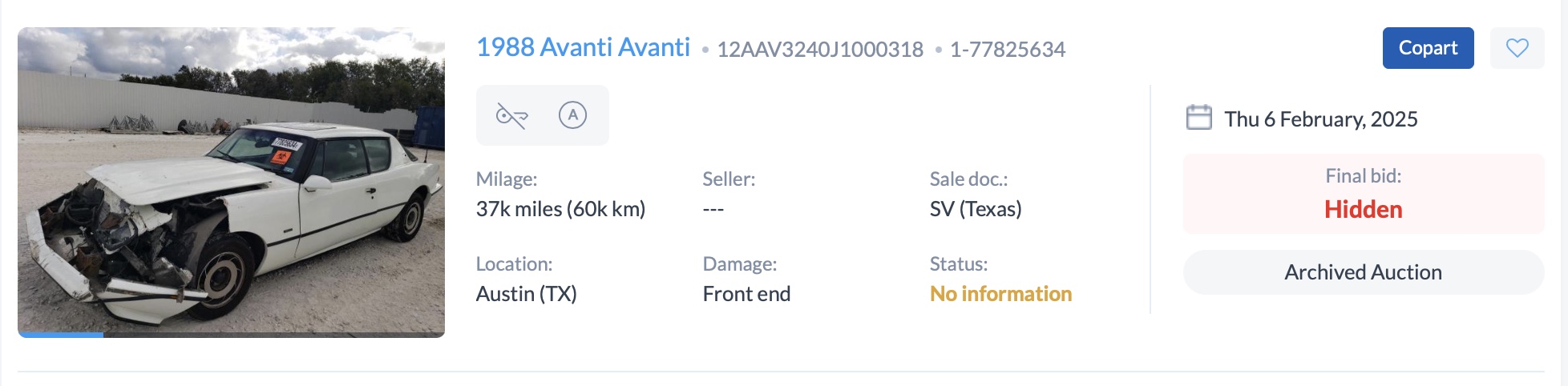Image resolution: width=1568 pixels, height=386 pixels.
Task: Add listing to favorites with heart icon
Action: click(x=1517, y=48)
